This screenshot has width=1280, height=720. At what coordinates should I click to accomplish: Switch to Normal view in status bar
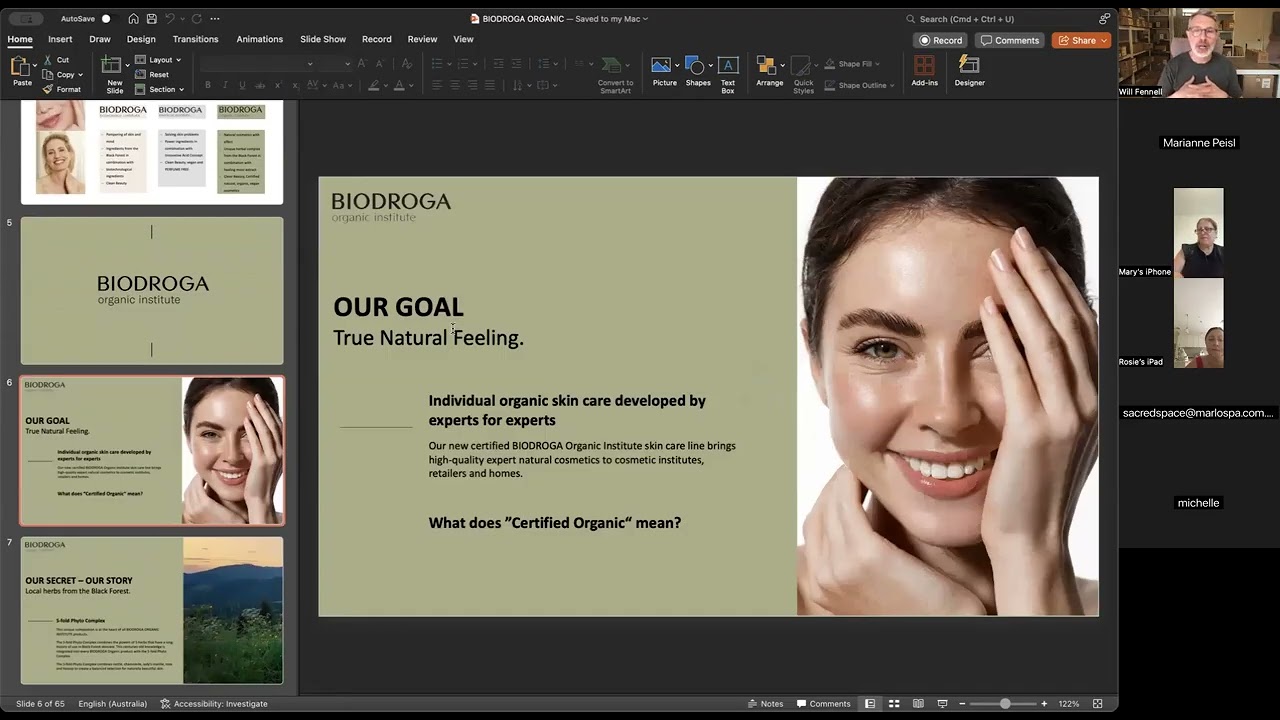(870, 703)
